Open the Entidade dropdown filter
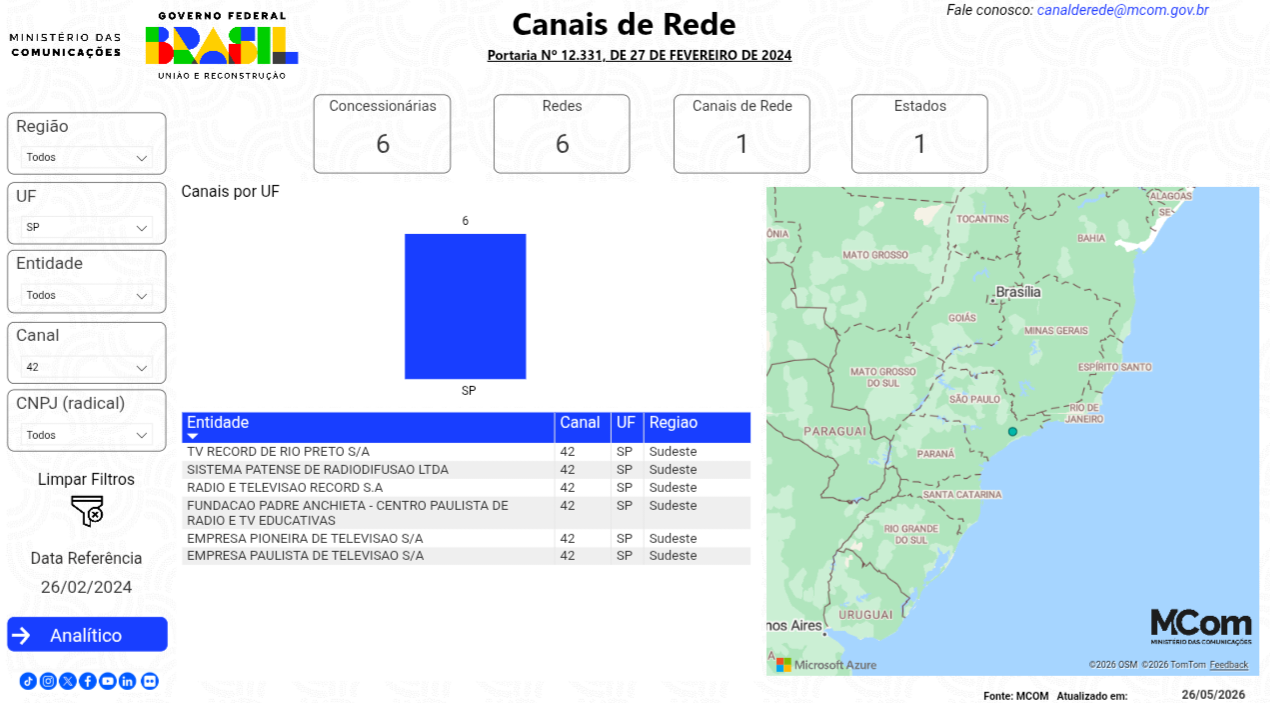The image size is (1270, 703). tap(87, 295)
